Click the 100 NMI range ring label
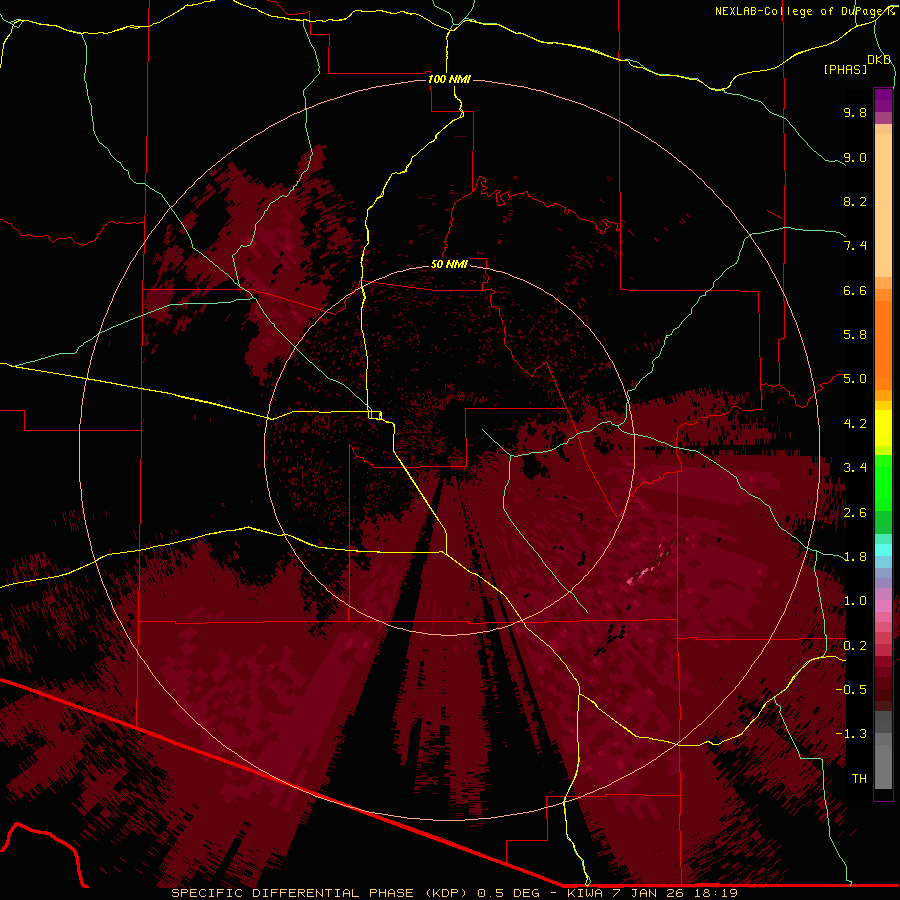The image size is (900, 900). tap(449, 79)
